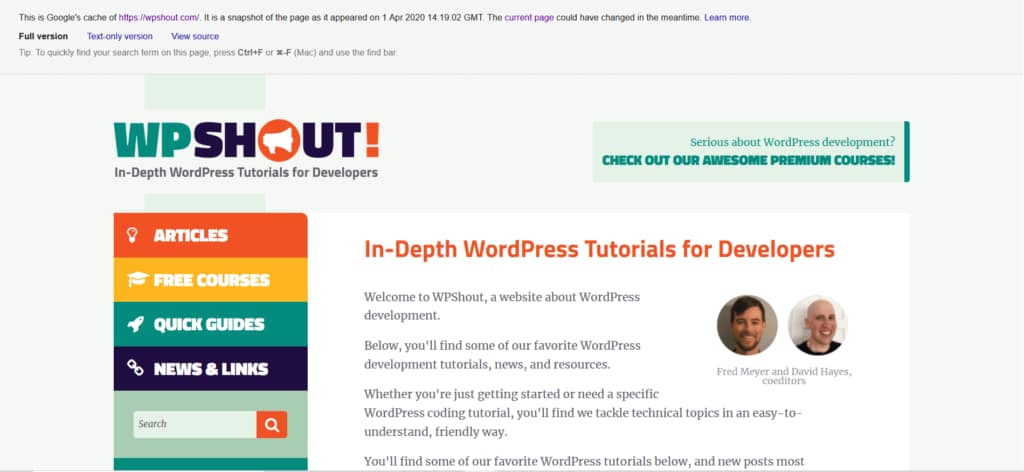Click the graduation cap icon beside Free Courses
This screenshot has height=472, width=1024.
point(137,279)
